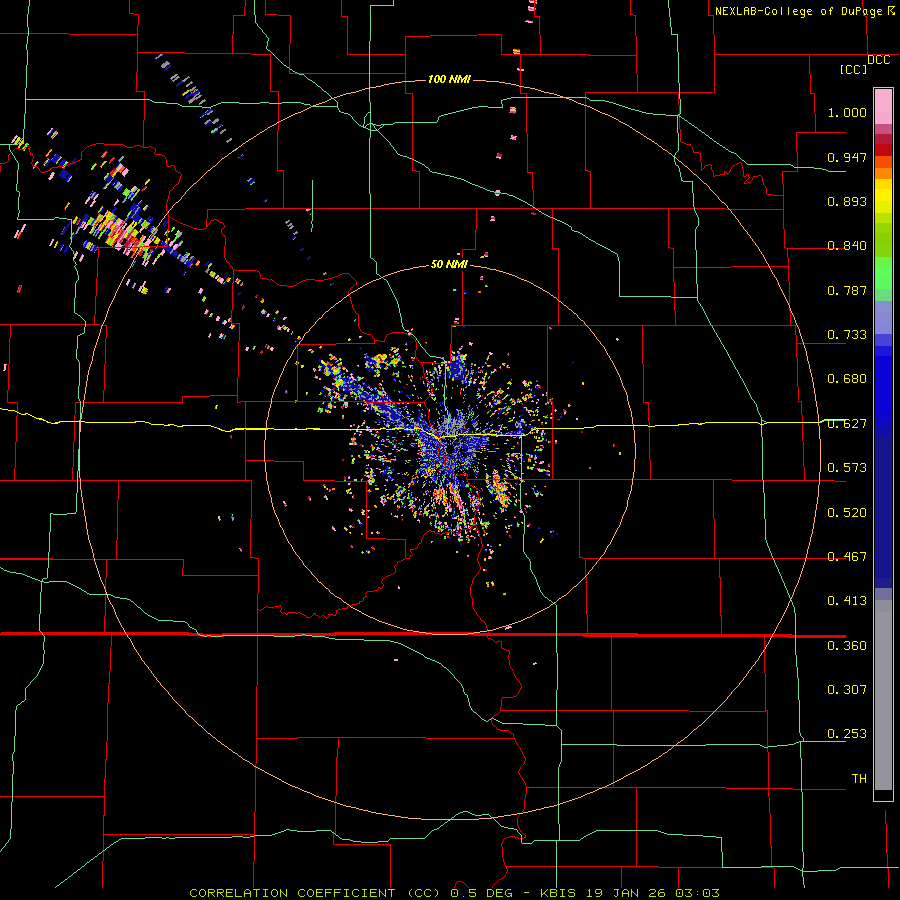Click the 0.573 scale label
Viewport: 900px width, 900px height.
click(847, 468)
